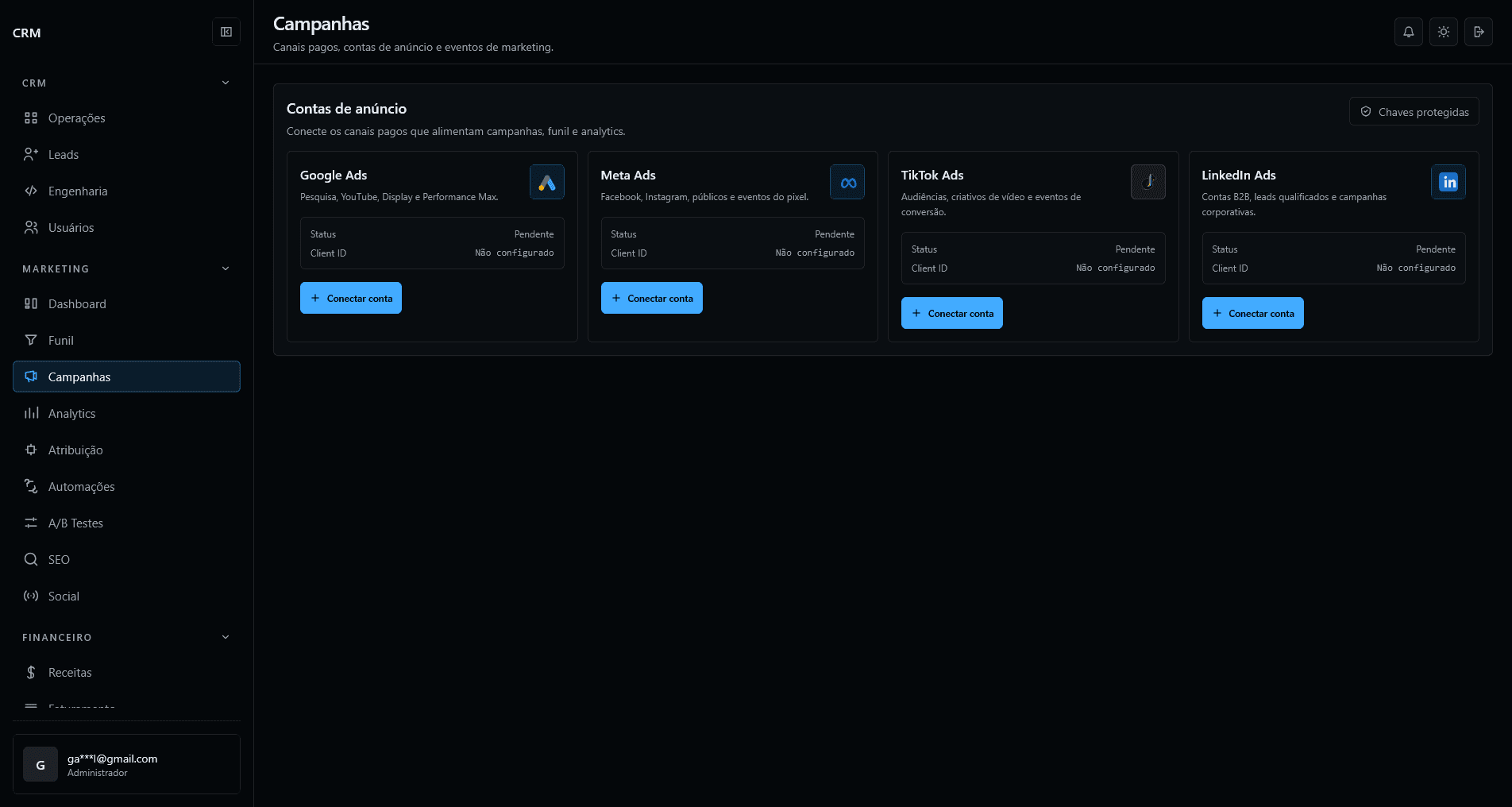Click the Dashboard layout icon
The image size is (1512, 807).
click(x=31, y=303)
